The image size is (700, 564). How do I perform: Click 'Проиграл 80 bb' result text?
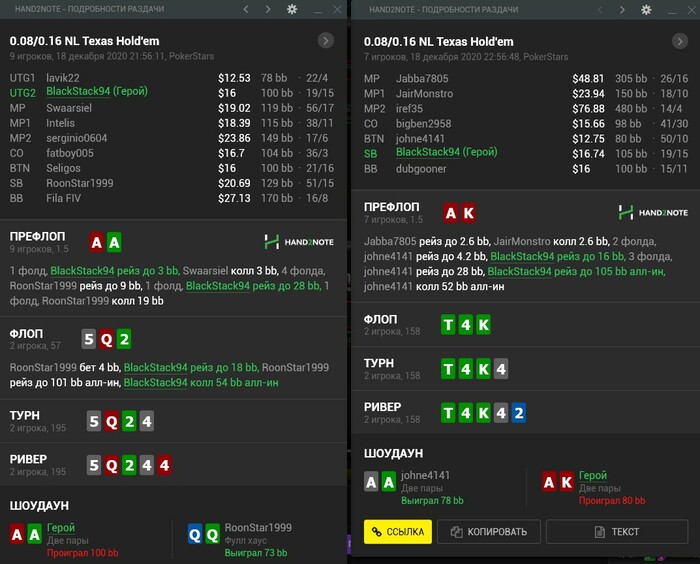(x=612, y=501)
